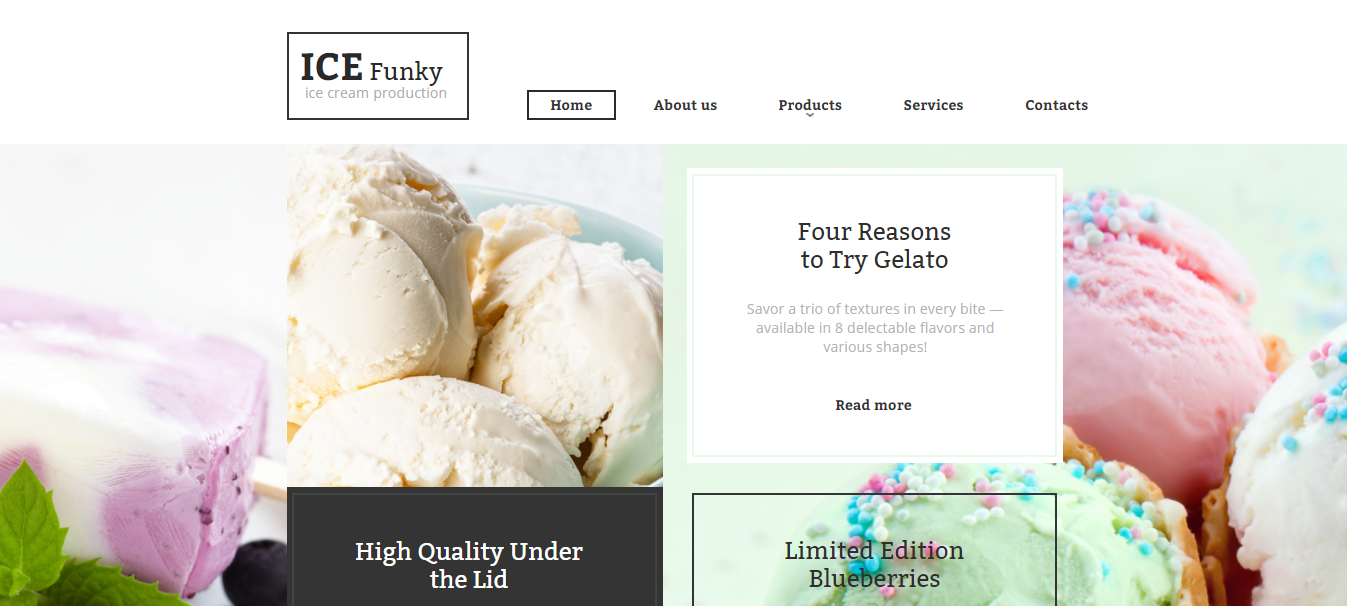Screen dimensions: 1347x606
Task: Navigate to the Services page
Action: click(x=933, y=105)
